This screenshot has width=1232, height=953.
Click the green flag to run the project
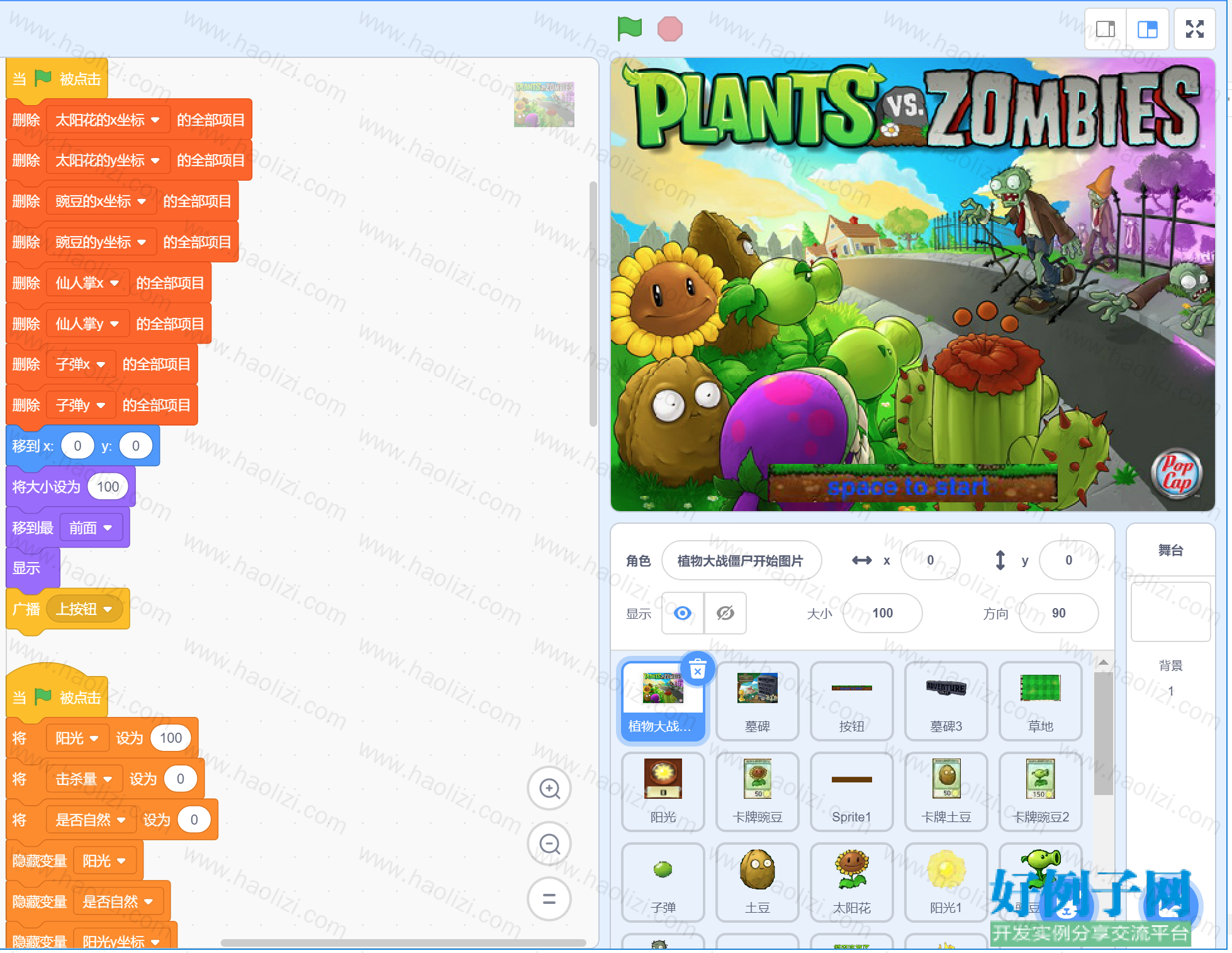click(629, 29)
